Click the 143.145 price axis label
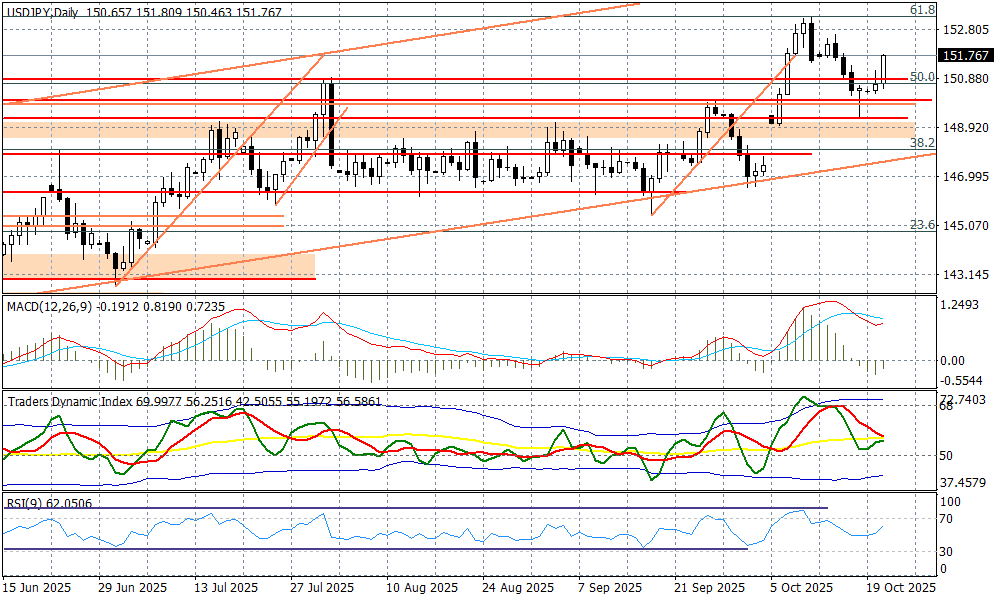 coord(965,275)
